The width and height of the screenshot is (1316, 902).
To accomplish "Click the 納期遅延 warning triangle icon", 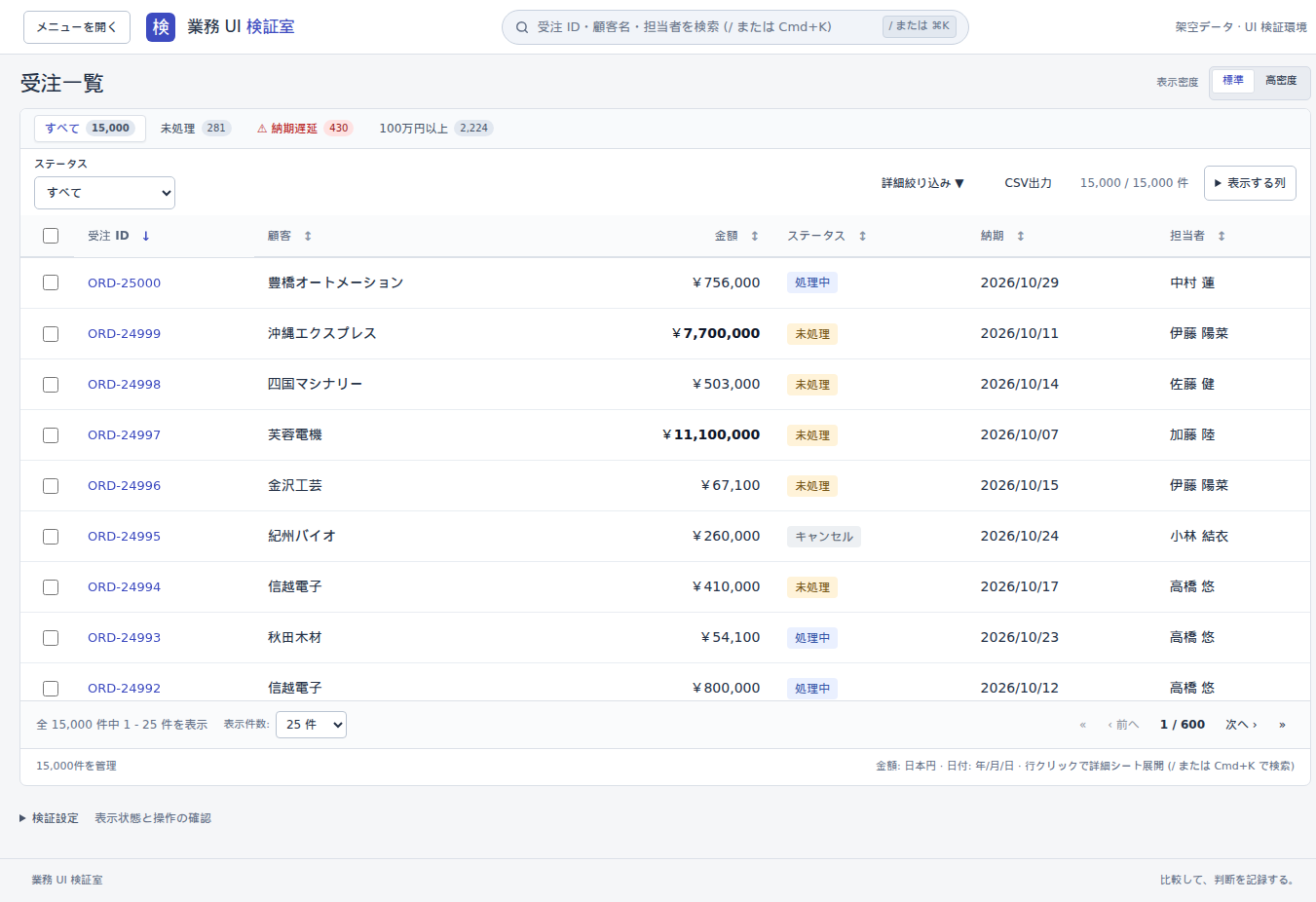I will tap(262, 129).
